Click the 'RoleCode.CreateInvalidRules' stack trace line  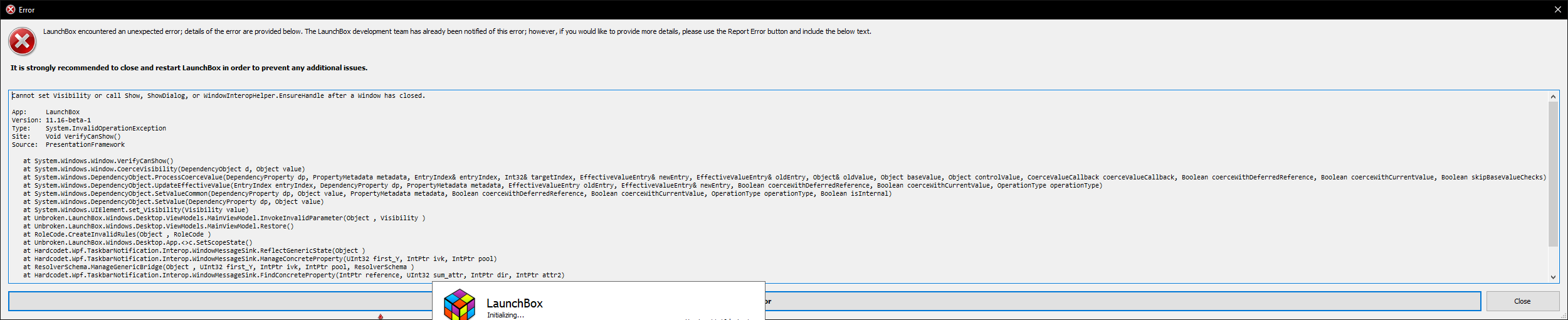(117, 235)
